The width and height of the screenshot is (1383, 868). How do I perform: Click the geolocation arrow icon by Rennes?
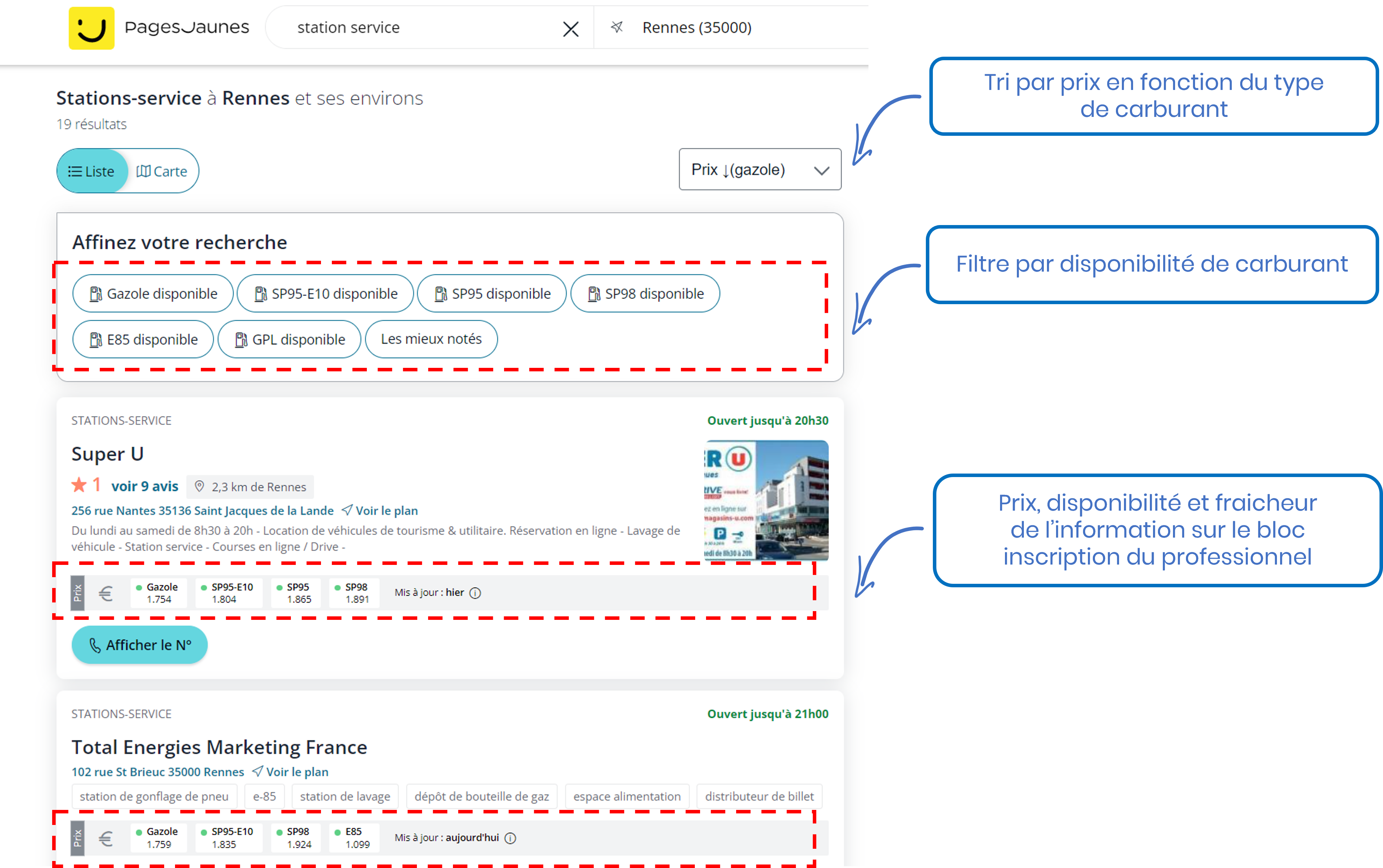click(x=616, y=27)
